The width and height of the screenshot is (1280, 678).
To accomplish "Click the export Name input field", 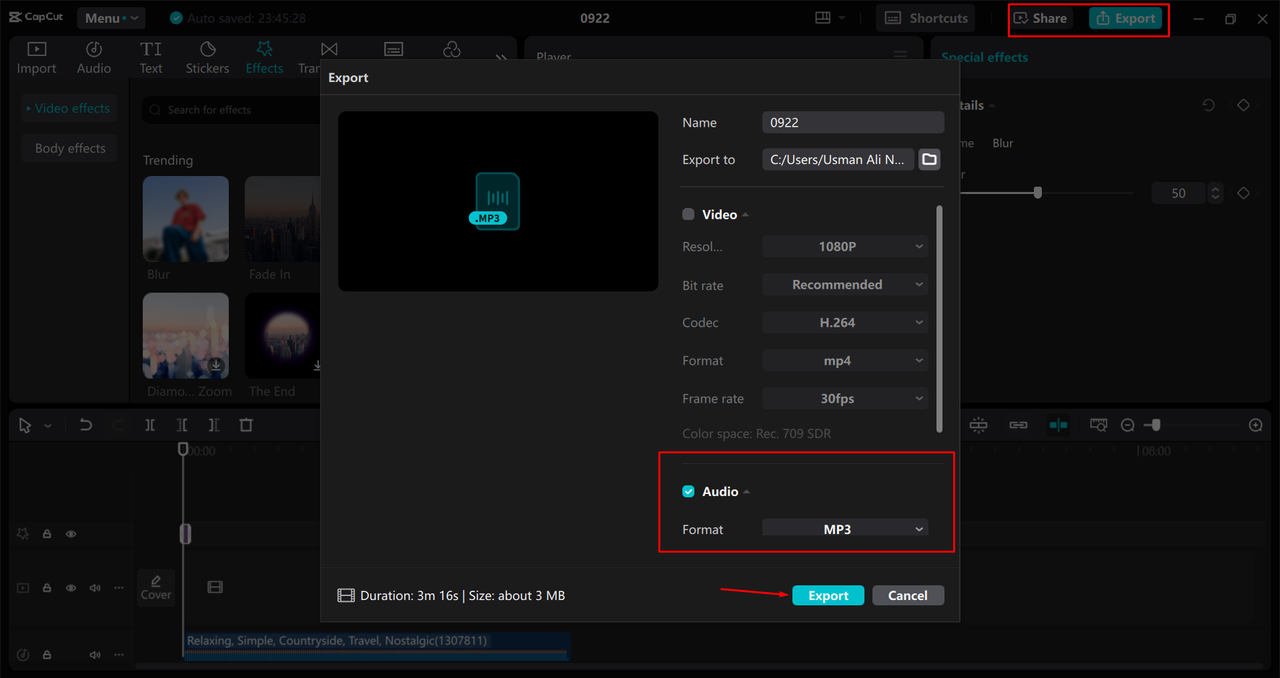I will (x=853, y=122).
